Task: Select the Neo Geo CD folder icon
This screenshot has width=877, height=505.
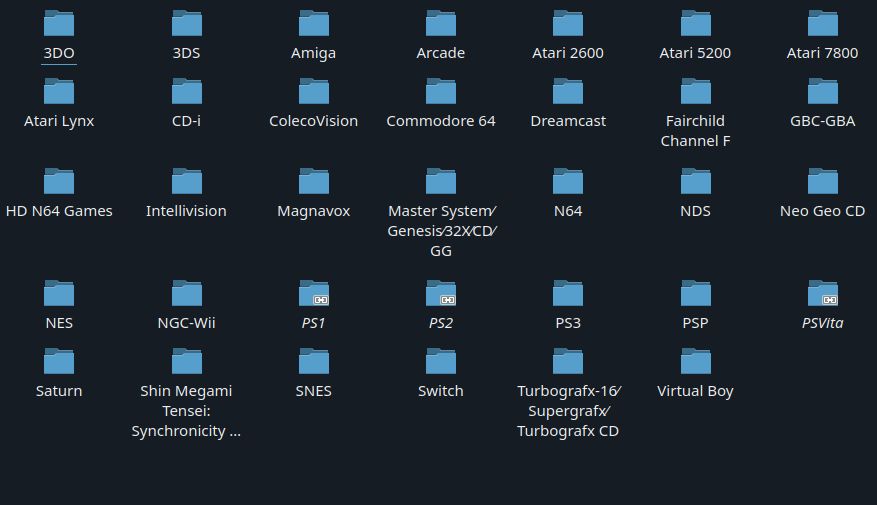Action: pos(823,182)
